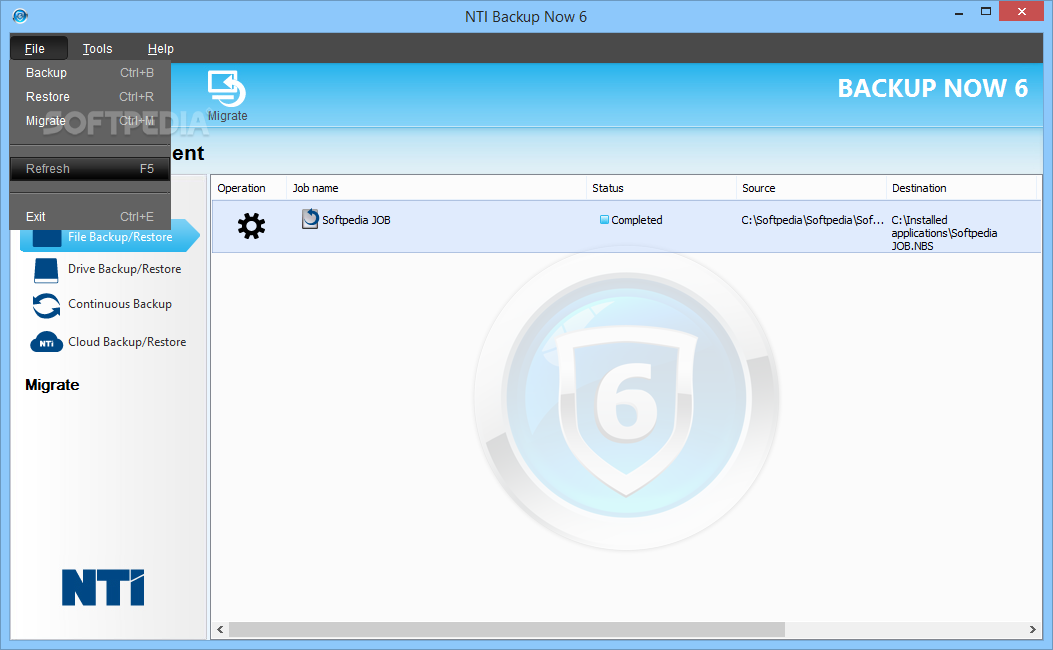
Task: Click the restore job icon beside Softpedia JOB
Action: (x=310, y=219)
